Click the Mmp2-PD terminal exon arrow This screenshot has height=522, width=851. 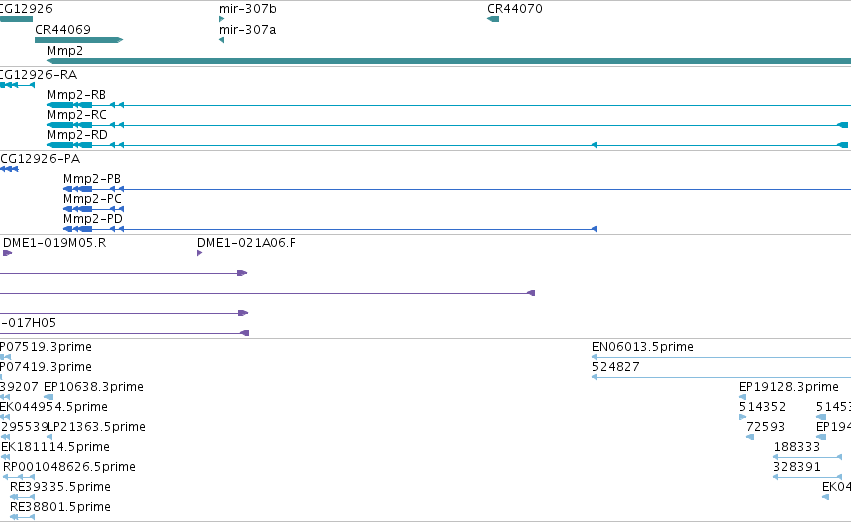(x=594, y=229)
